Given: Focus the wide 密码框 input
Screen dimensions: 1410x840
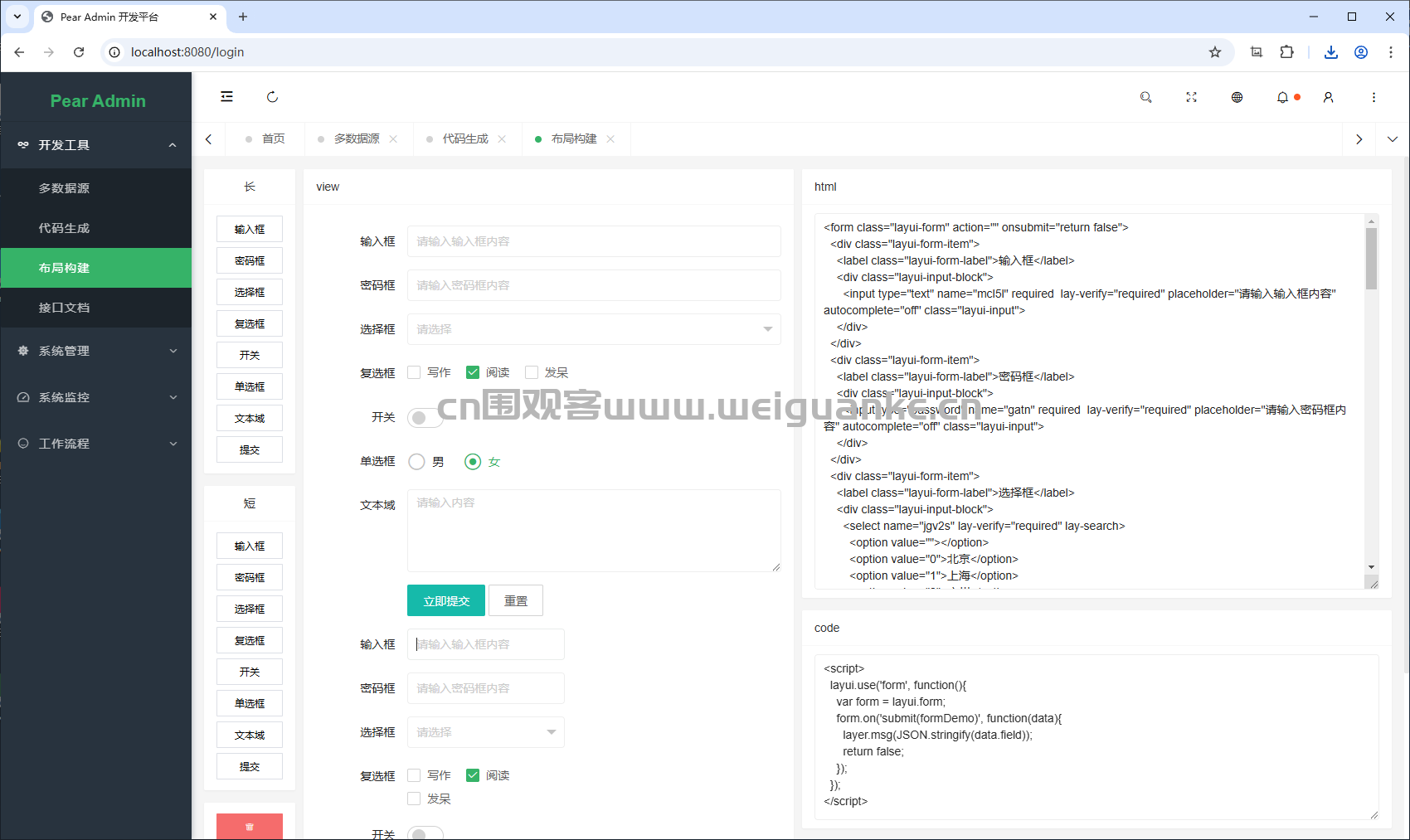Looking at the screenshot, I should tap(594, 285).
